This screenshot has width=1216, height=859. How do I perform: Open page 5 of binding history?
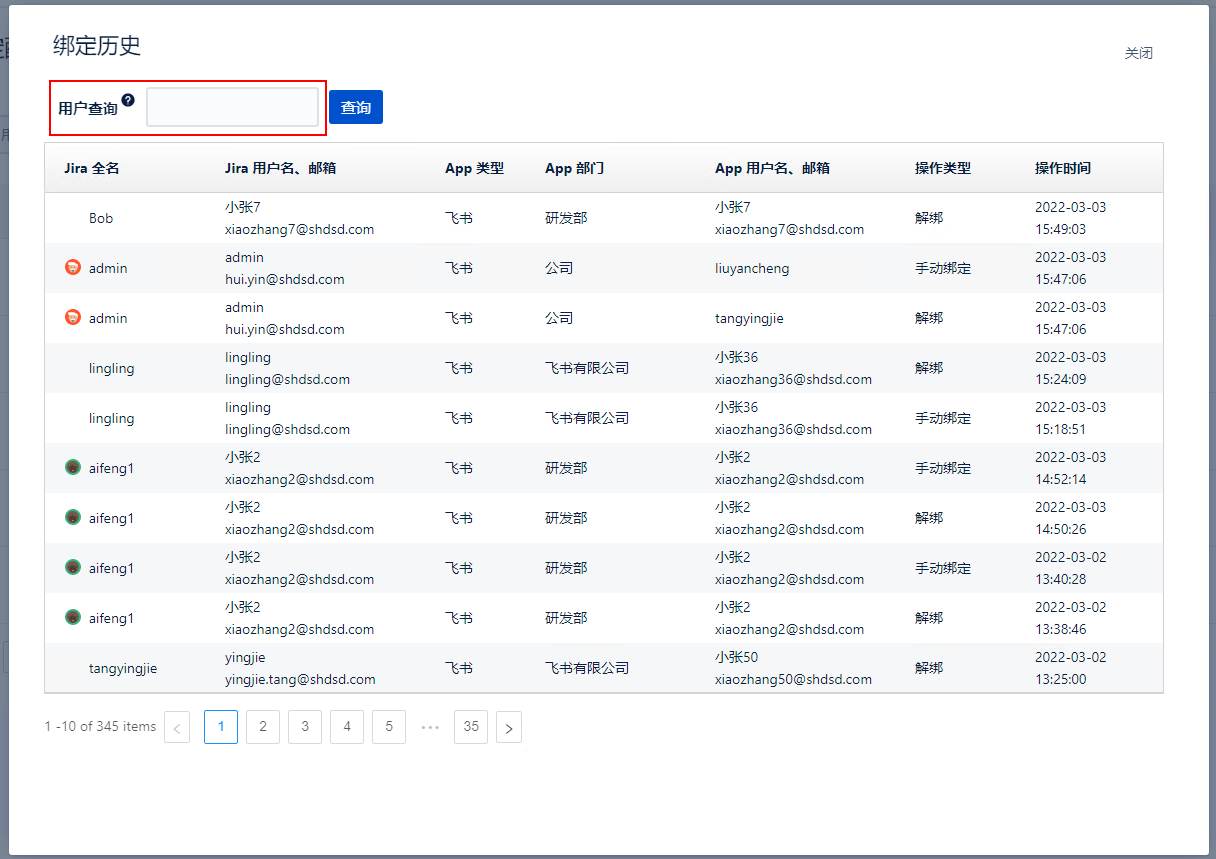(389, 727)
